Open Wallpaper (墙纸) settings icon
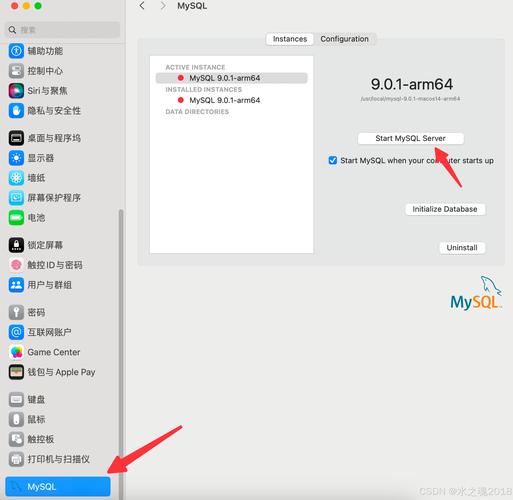Screen dimensions: 513x500 pos(16,178)
